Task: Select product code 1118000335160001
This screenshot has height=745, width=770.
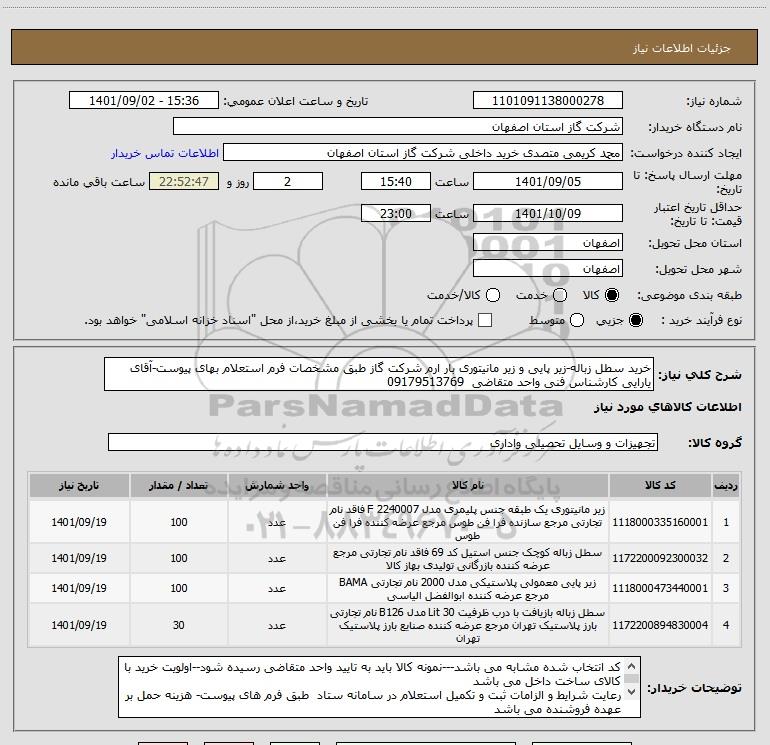Action: 660,522
